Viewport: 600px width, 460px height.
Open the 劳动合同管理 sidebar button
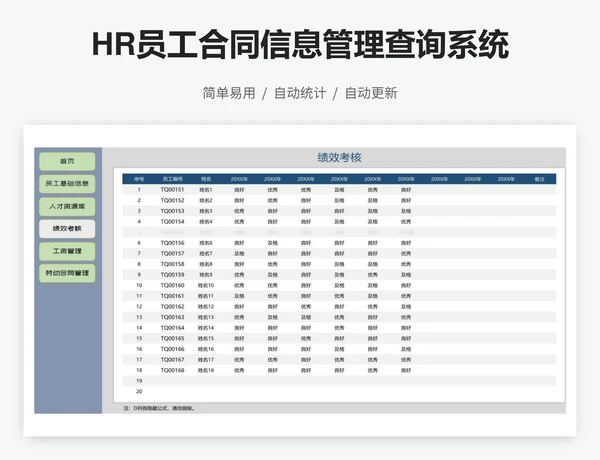[67, 273]
